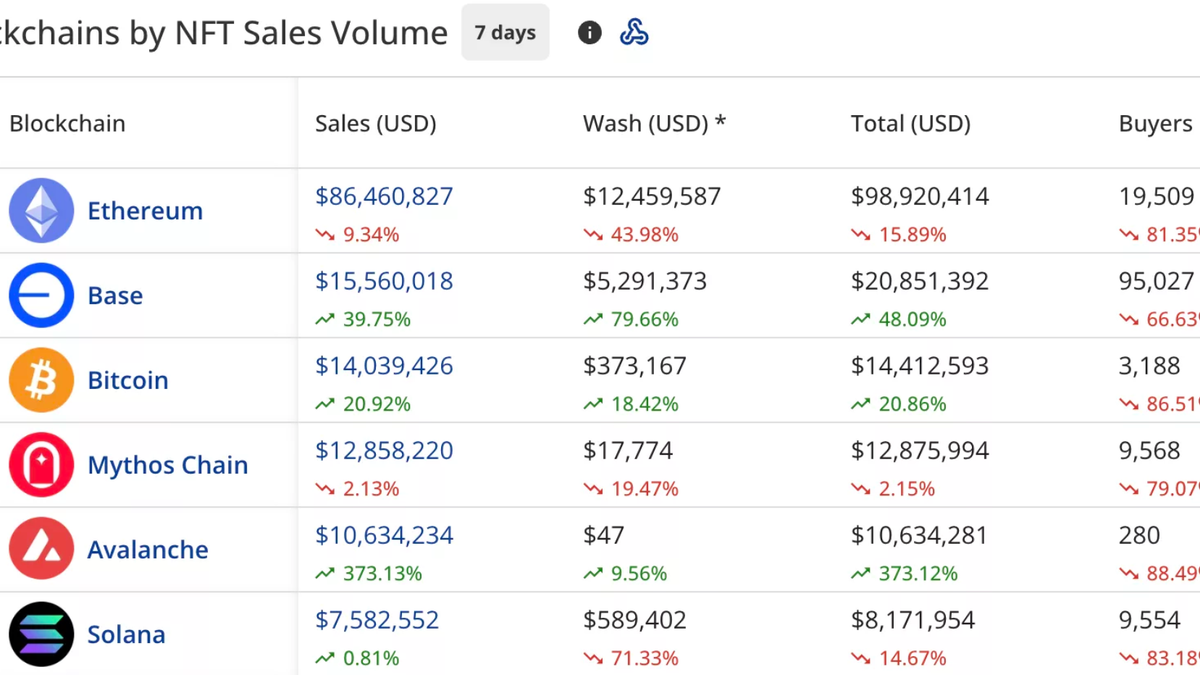1200x675 pixels.
Task: Click Solana sales value $7,582,552
Action: coord(377,620)
